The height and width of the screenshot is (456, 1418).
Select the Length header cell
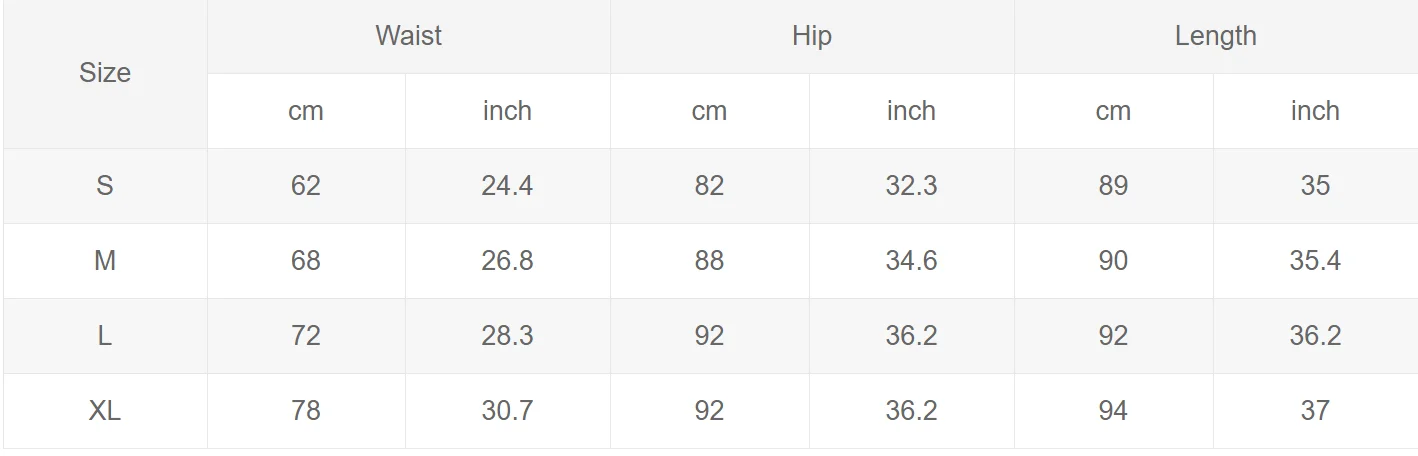(1216, 37)
